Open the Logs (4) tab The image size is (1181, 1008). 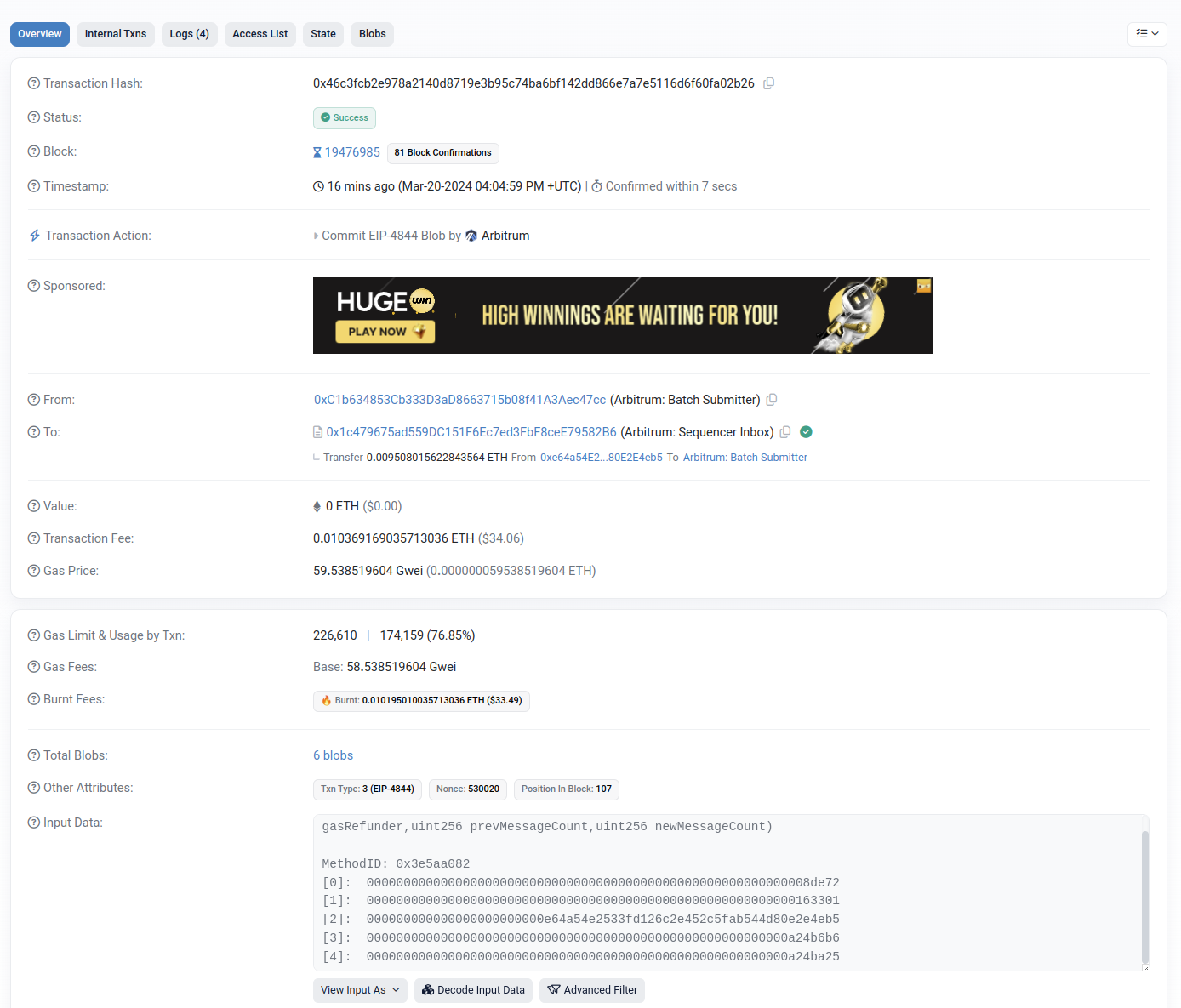tap(189, 34)
